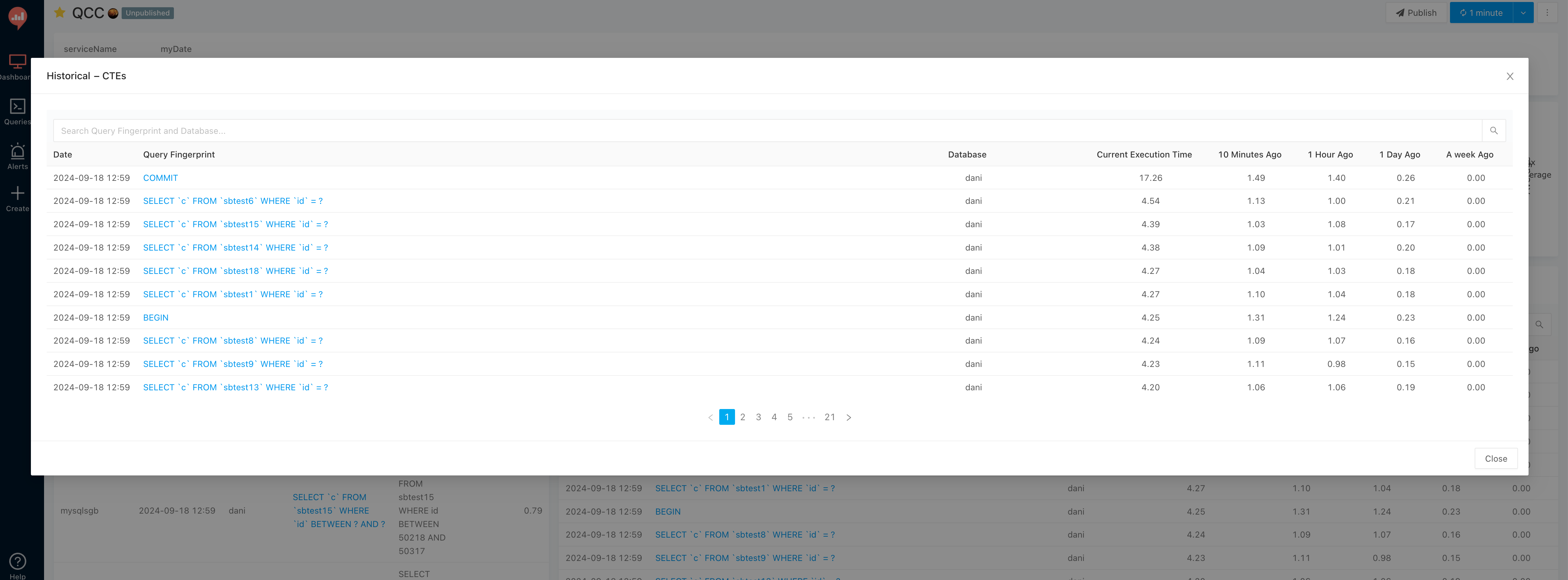Sort by 1 Day Ago column header
1568x580 pixels.
1400,155
